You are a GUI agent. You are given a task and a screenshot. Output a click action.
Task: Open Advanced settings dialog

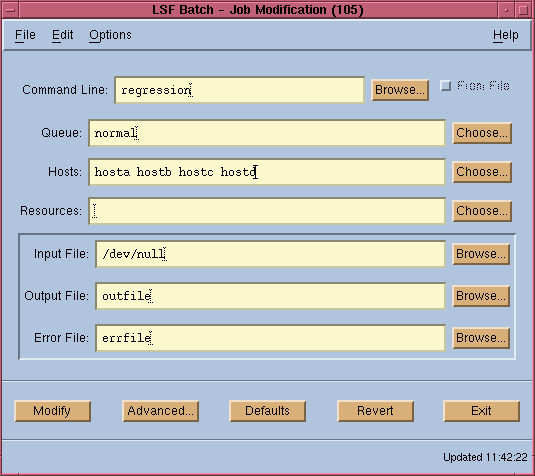(x=160, y=411)
